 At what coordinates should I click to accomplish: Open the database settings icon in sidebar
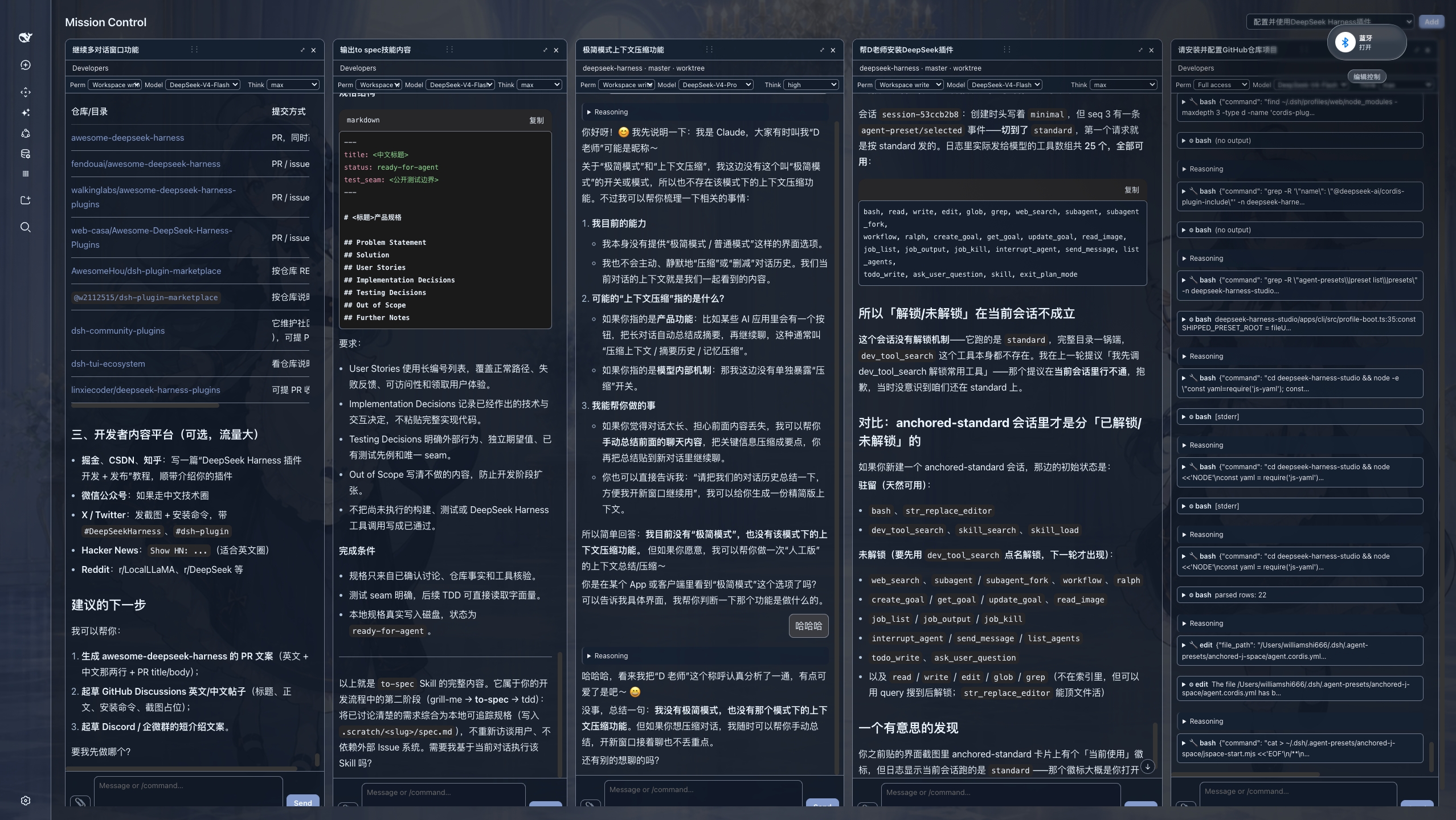pyautogui.click(x=25, y=154)
